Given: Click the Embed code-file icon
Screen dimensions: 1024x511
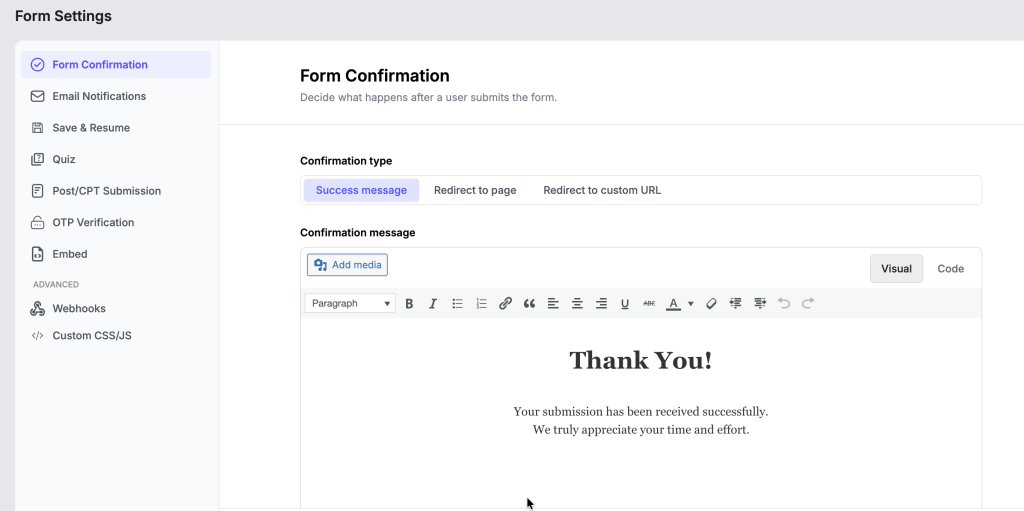Looking at the screenshot, I should point(37,254).
